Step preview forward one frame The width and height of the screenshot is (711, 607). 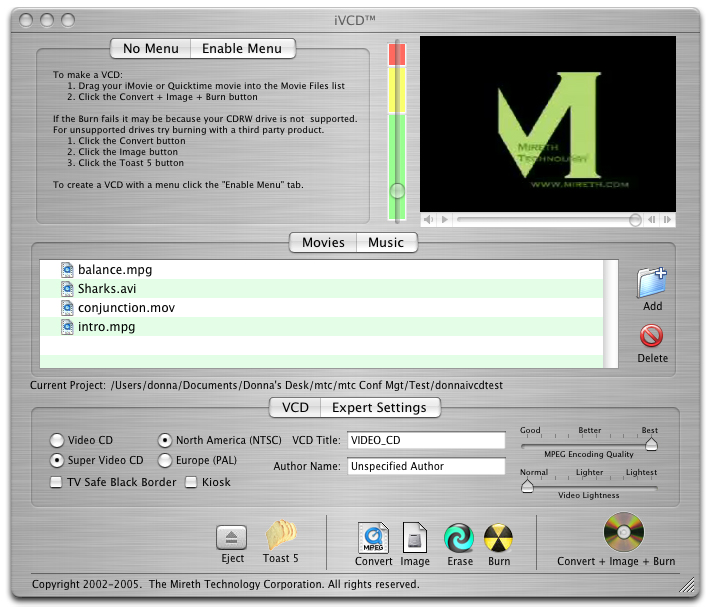point(667,220)
